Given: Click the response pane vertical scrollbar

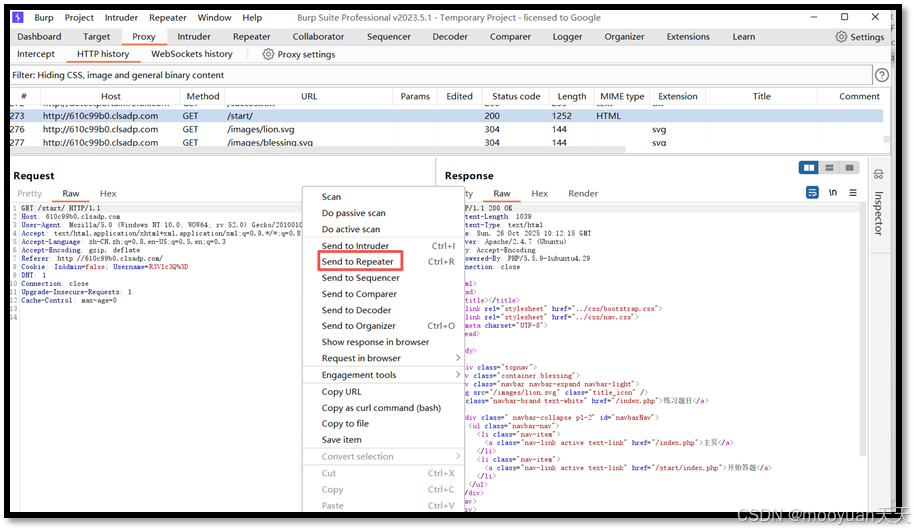Looking at the screenshot, I should tap(862, 330).
